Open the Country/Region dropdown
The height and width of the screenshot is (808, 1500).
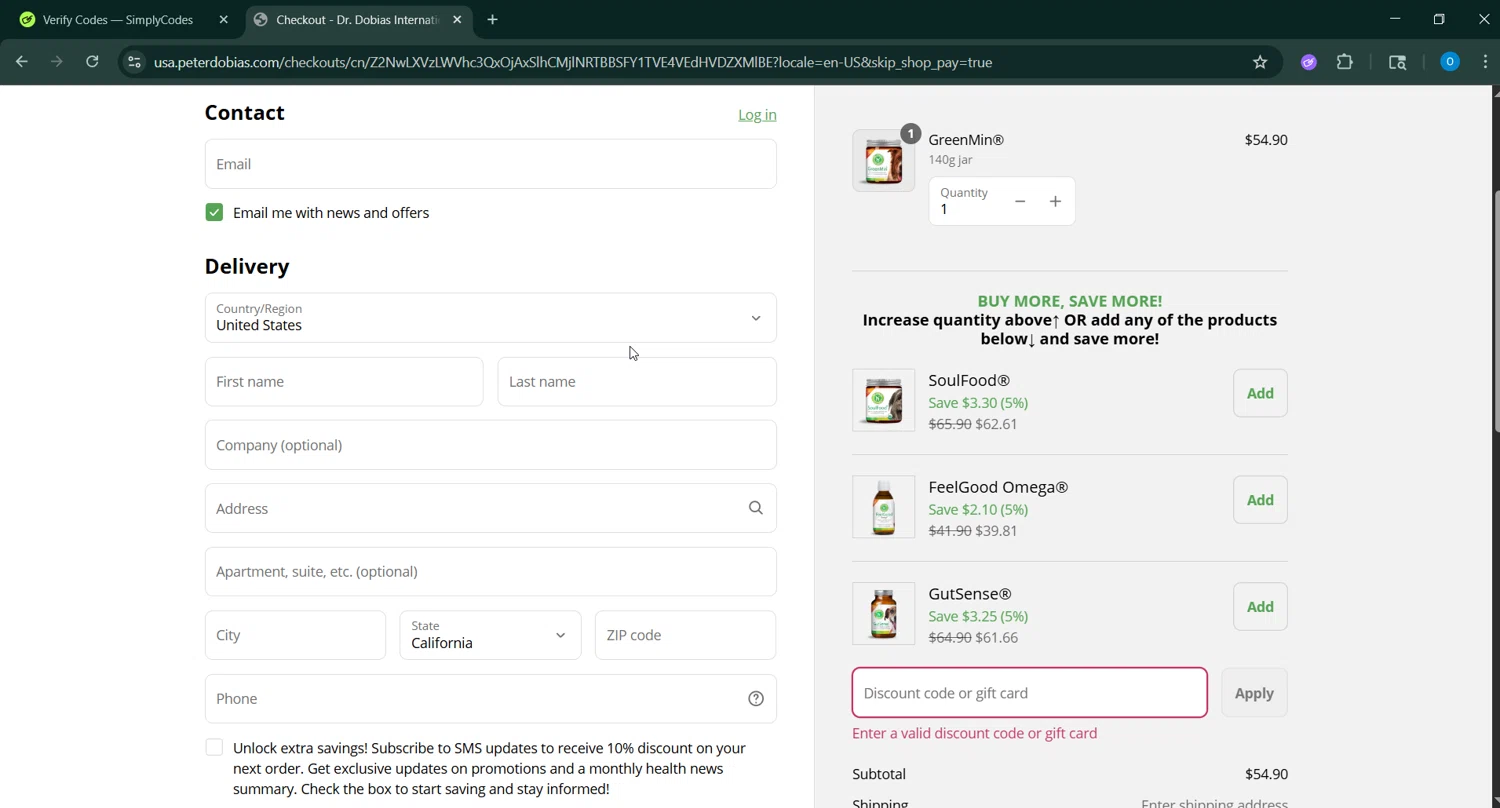[x=490, y=318]
